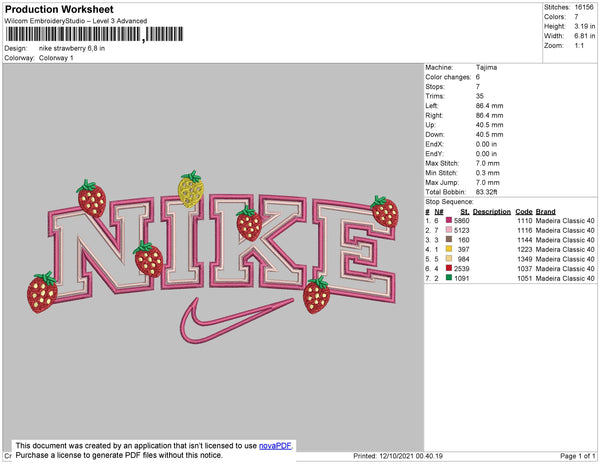
Task: Click 'Wilcom EmbroideryStudio – Level 3 Advanced' text
Action: (76, 21)
